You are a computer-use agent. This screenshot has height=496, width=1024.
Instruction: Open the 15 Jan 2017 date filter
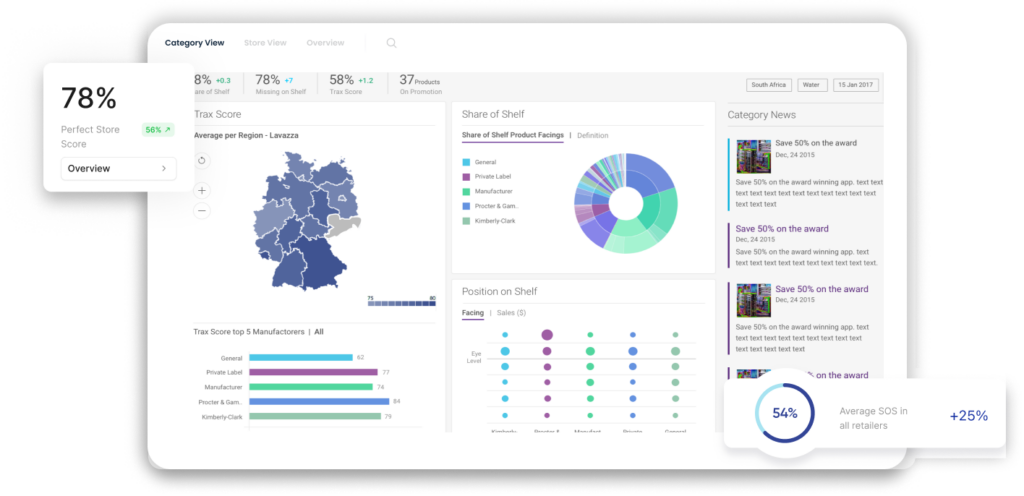(856, 85)
